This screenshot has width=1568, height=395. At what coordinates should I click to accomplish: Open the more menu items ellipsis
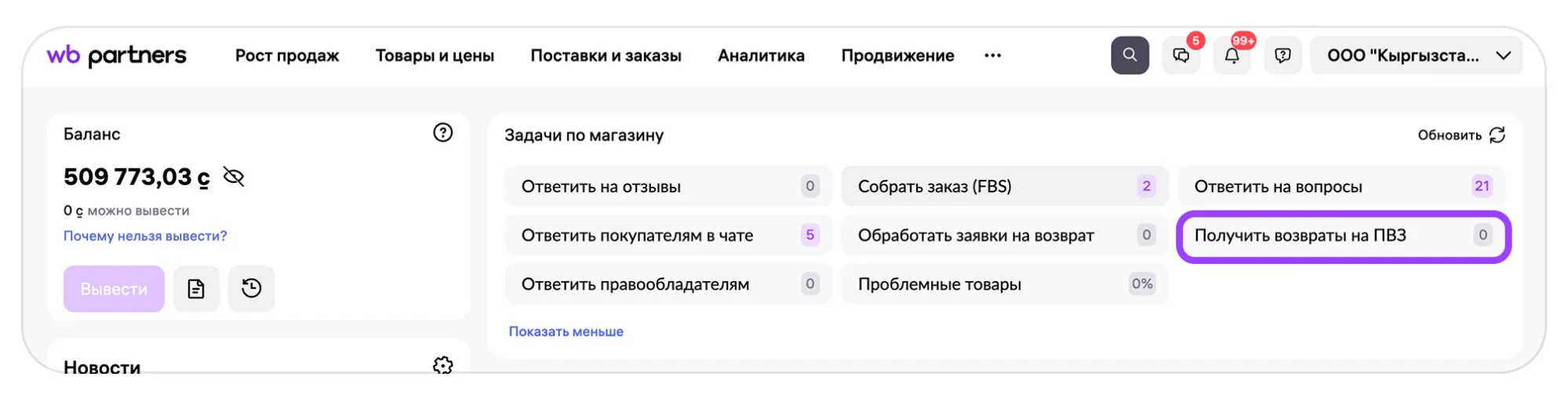[x=992, y=56]
